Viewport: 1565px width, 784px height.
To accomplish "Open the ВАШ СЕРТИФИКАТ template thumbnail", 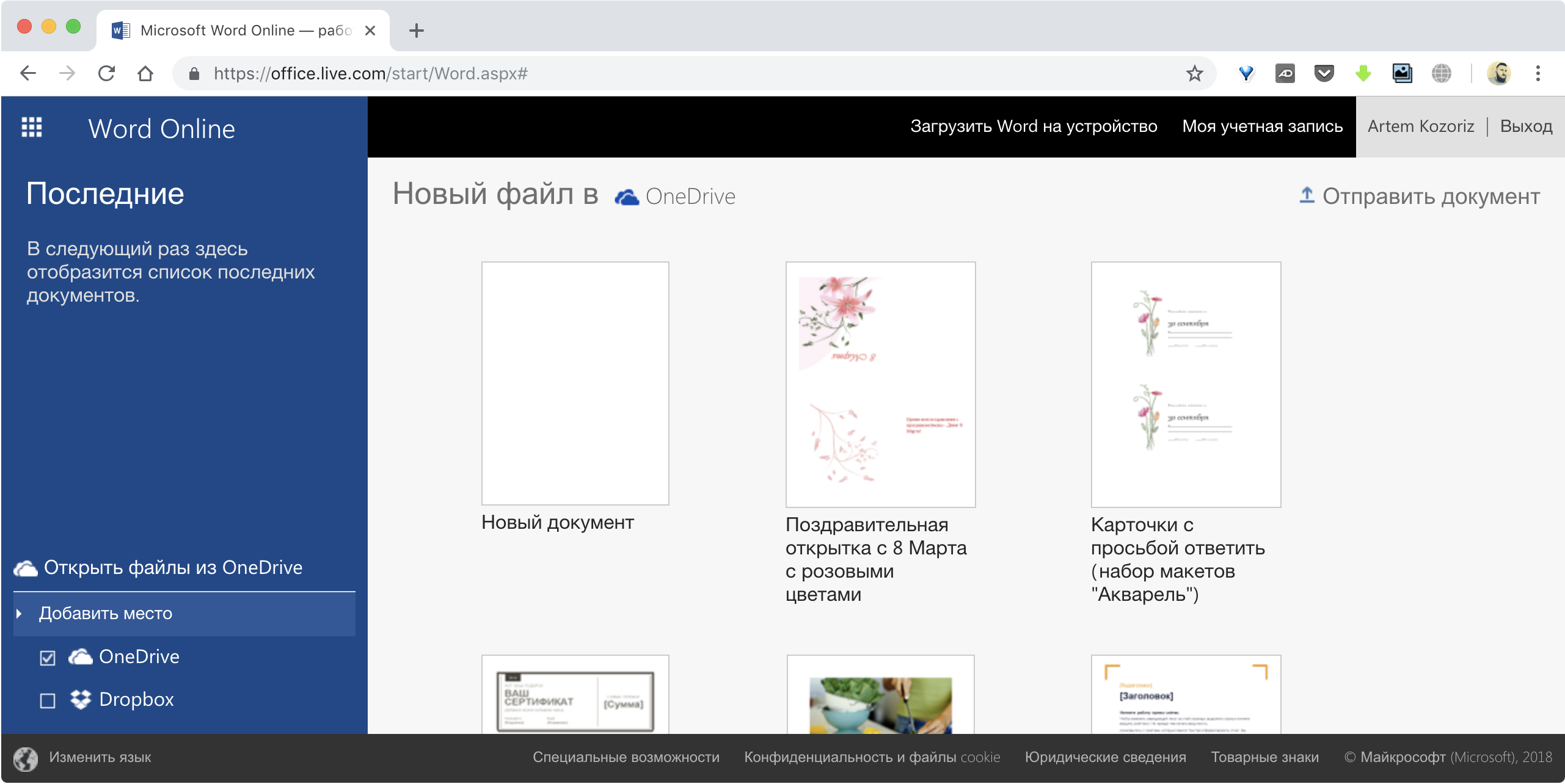I will 575,695.
